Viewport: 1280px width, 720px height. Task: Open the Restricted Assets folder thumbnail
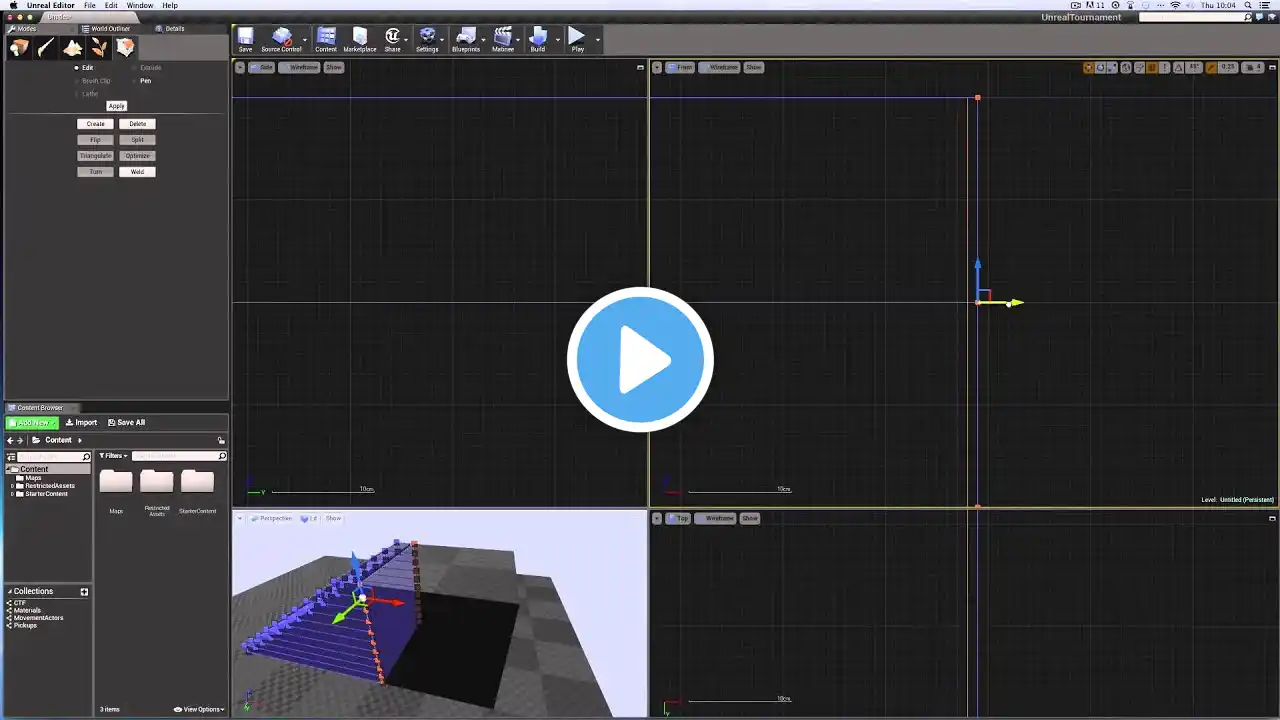point(157,482)
